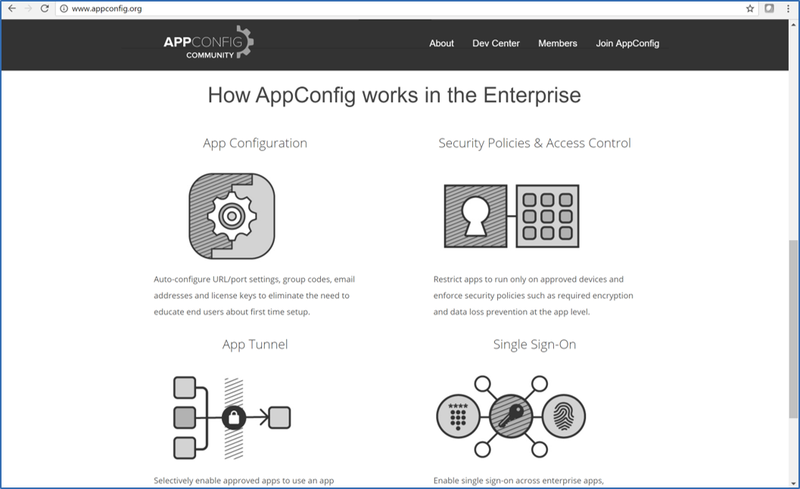800x489 pixels.
Task: Open the Dev Center menu item
Action: pos(495,43)
